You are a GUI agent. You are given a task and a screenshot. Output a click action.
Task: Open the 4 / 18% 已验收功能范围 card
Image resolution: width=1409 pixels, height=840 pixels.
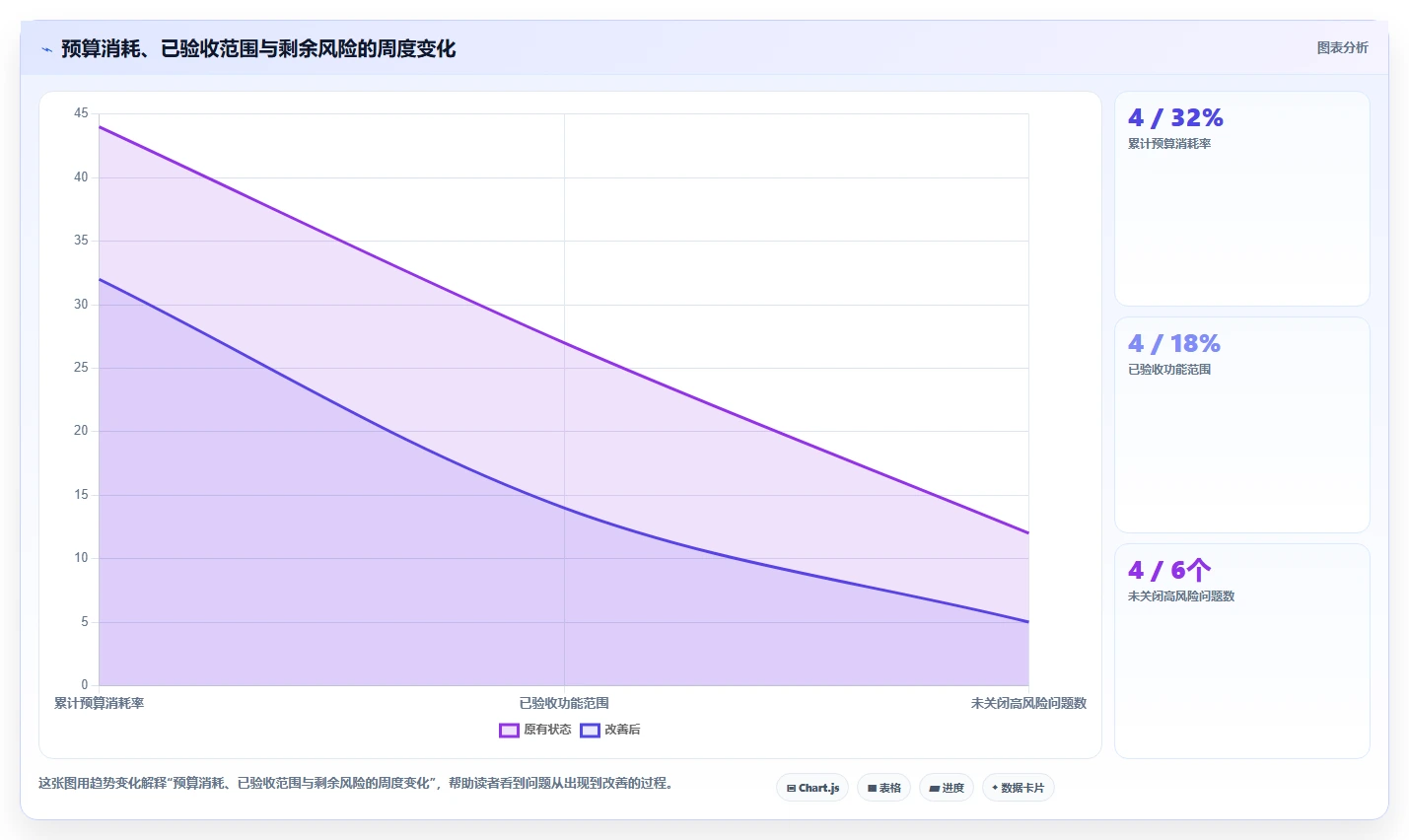[1241, 425]
